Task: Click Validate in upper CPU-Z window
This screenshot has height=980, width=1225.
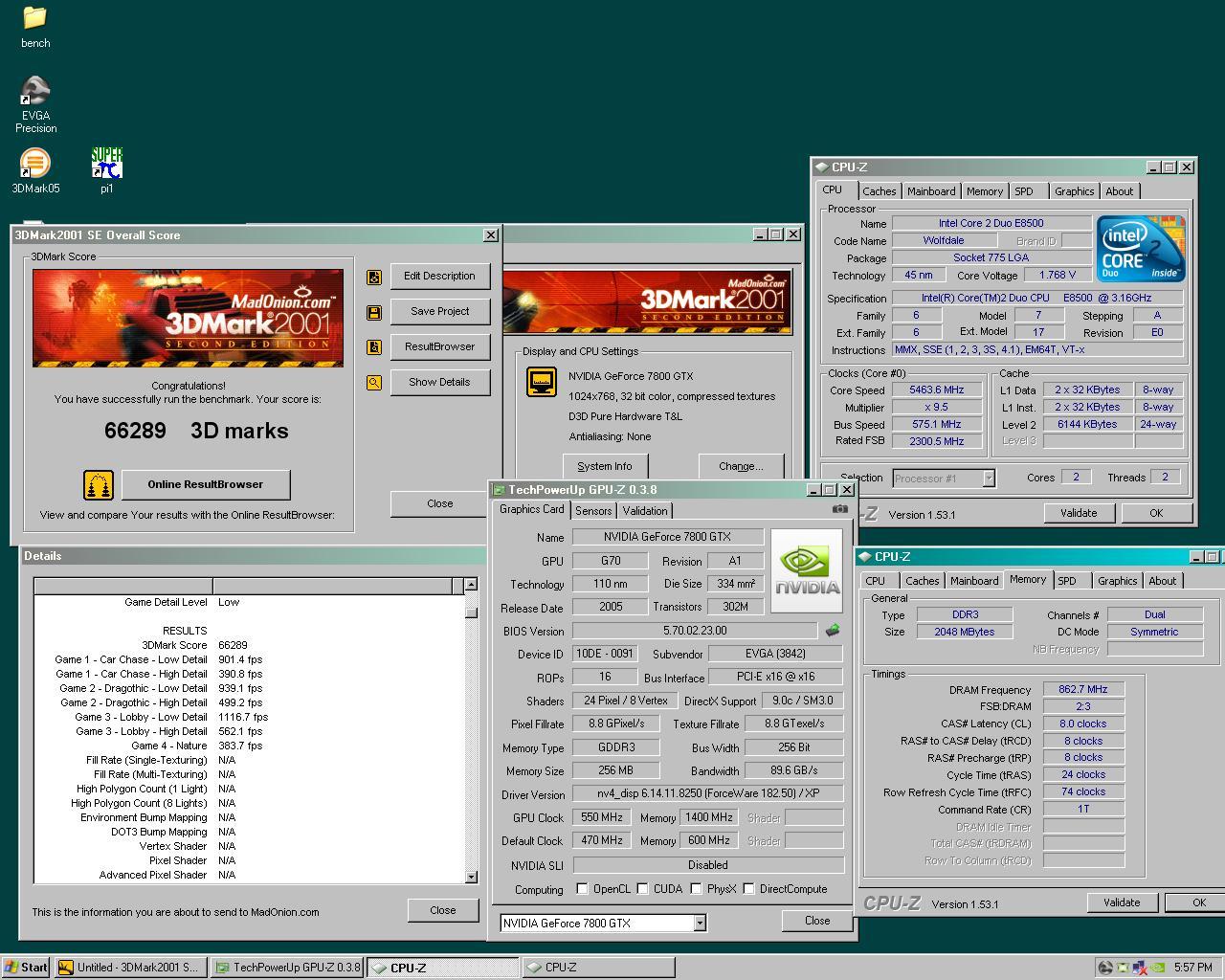Action: (x=1079, y=513)
